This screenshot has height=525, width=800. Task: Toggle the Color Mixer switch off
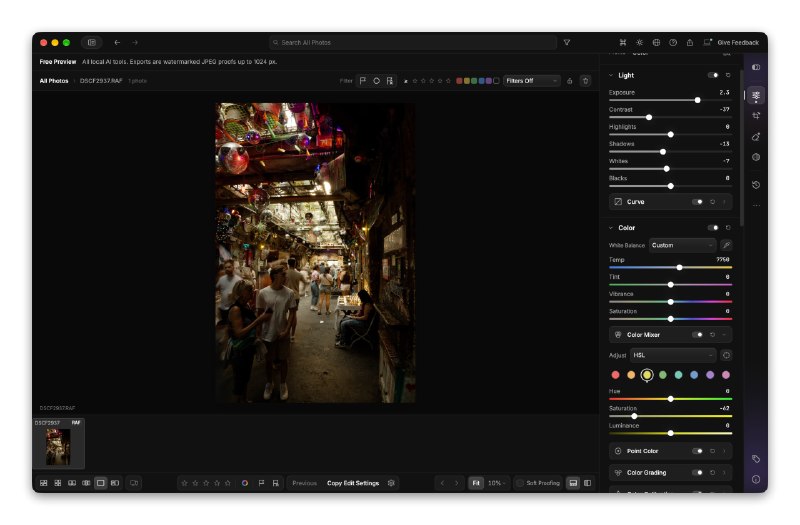point(697,335)
